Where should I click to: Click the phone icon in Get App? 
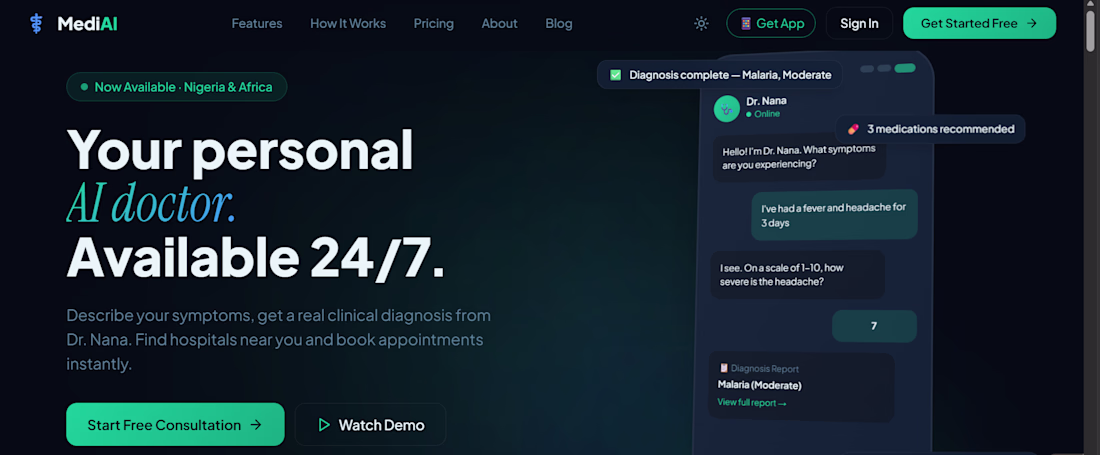[746, 23]
